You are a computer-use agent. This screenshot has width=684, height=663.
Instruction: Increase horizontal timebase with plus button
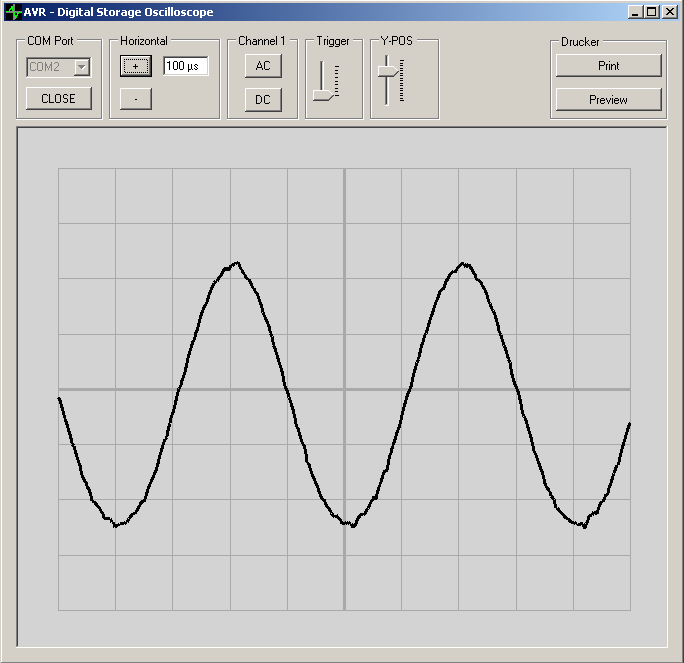[136, 66]
